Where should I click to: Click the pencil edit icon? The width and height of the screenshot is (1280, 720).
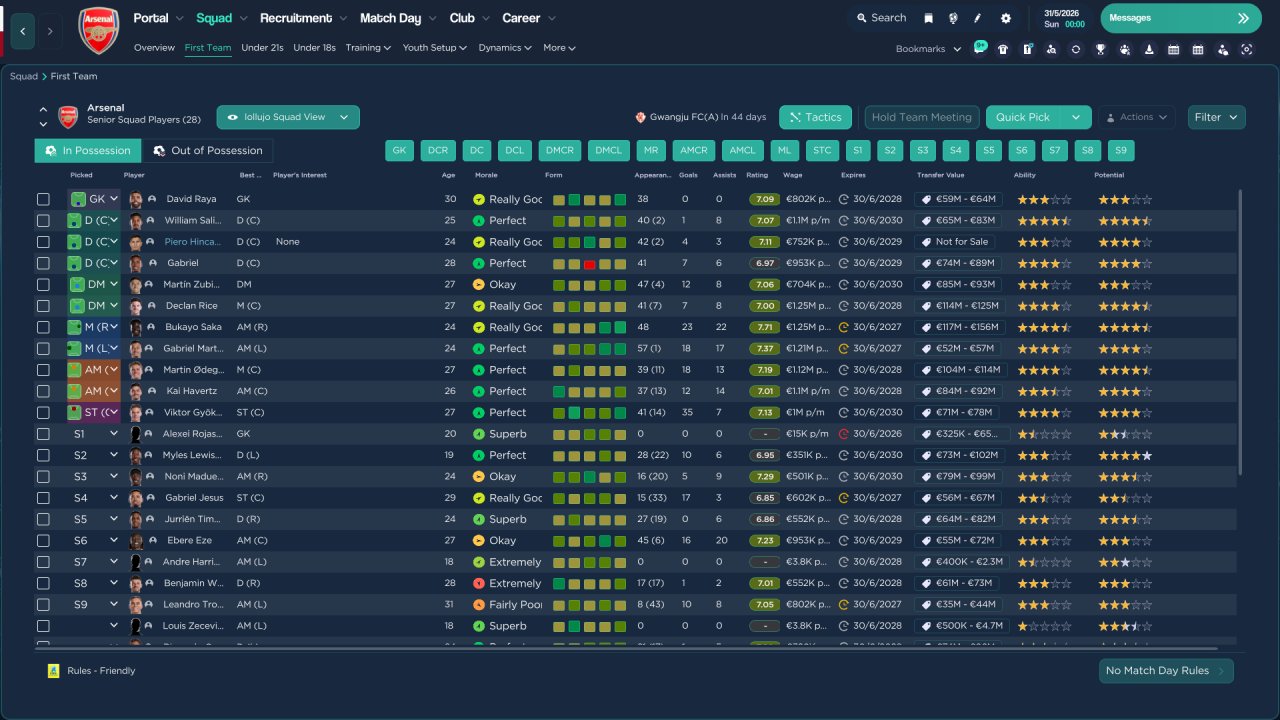(978, 18)
